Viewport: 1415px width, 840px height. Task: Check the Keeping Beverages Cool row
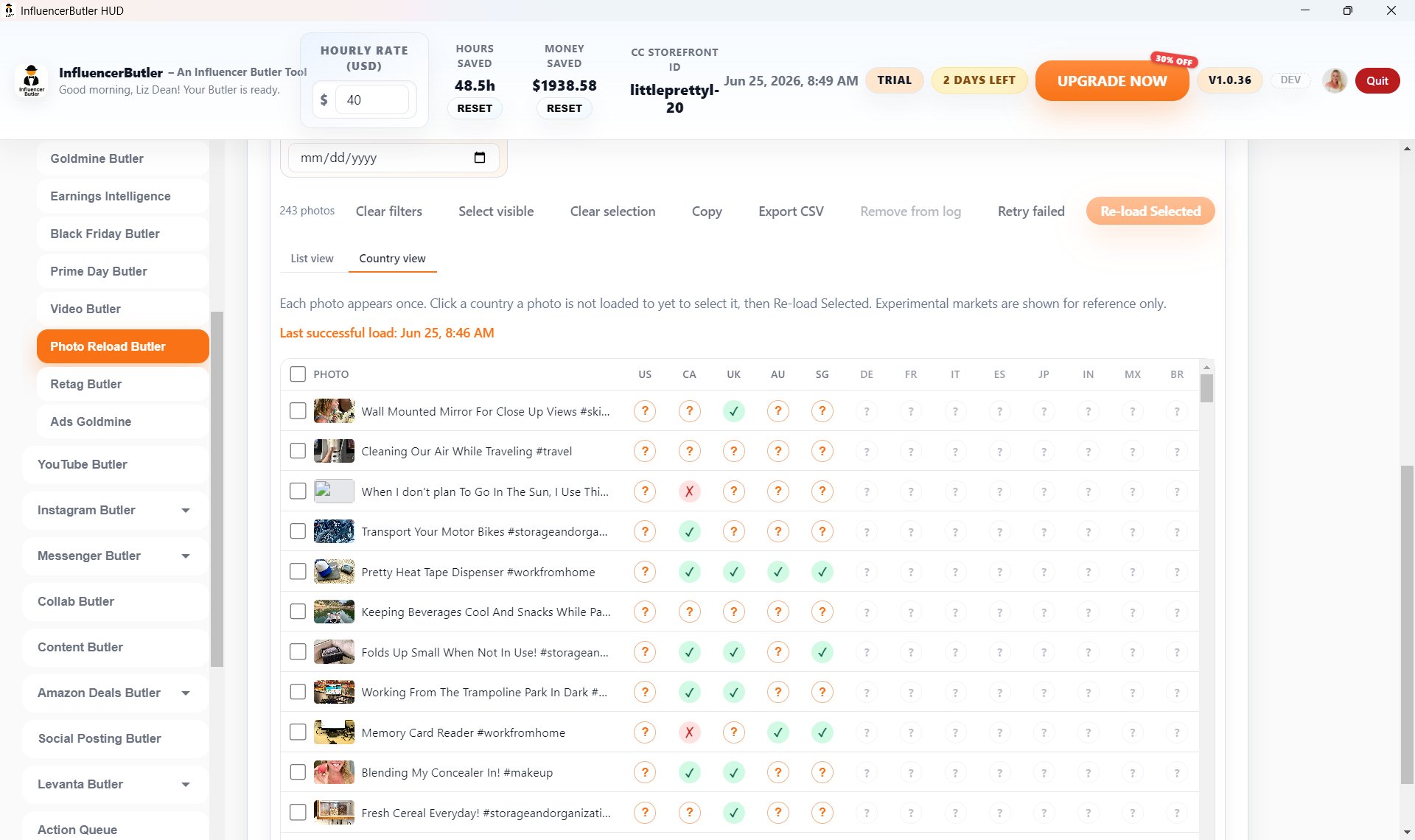(298, 612)
